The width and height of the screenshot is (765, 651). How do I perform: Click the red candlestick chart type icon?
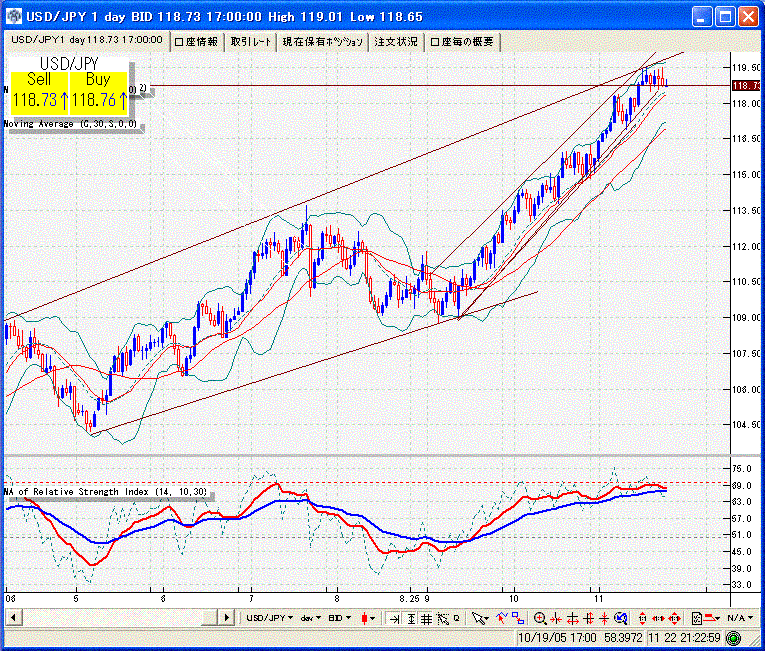pos(364,618)
